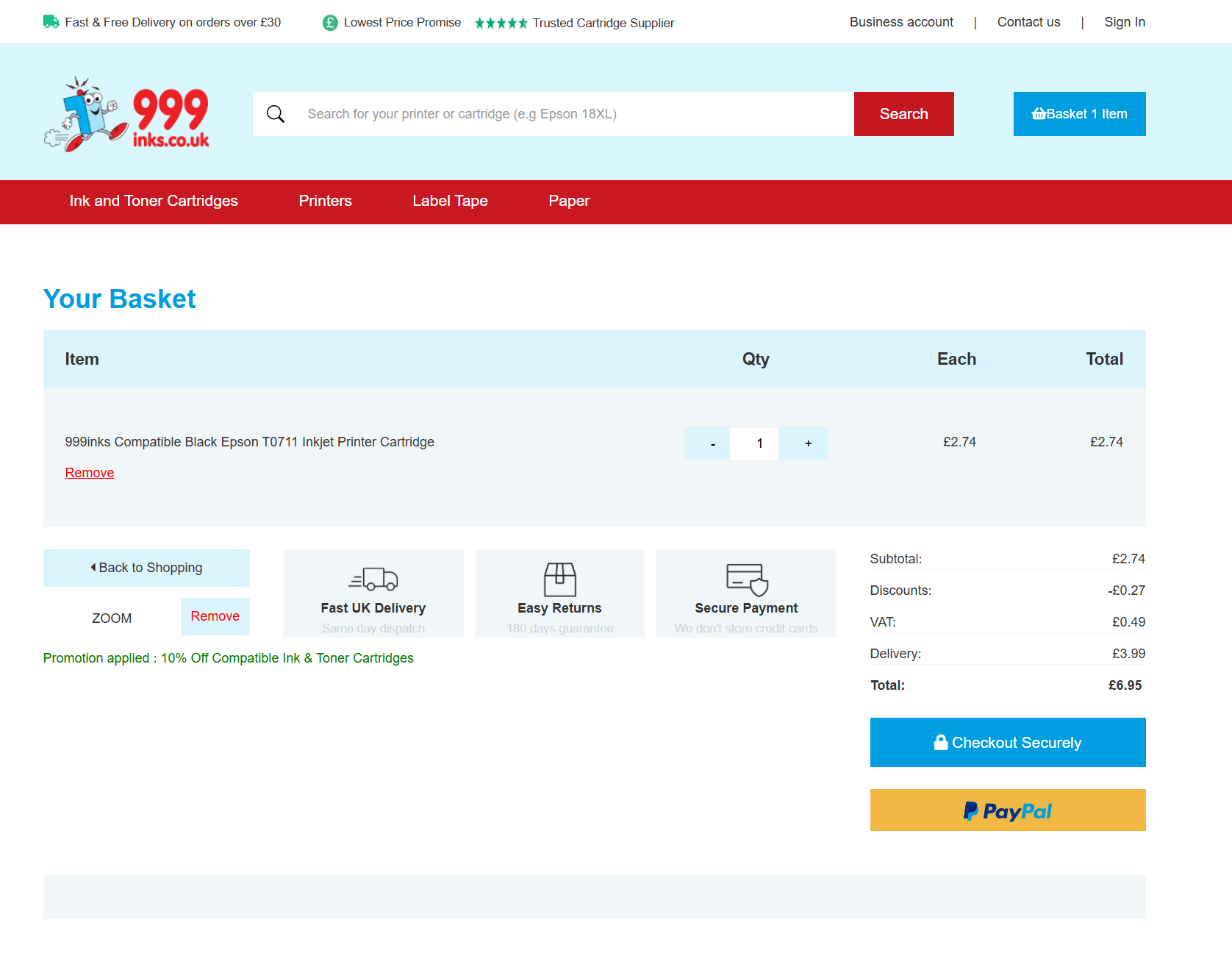Screen dimensions: 1232x956
Task: Click Fast & Free Delivery banner text
Action: pyautogui.click(x=173, y=22)
